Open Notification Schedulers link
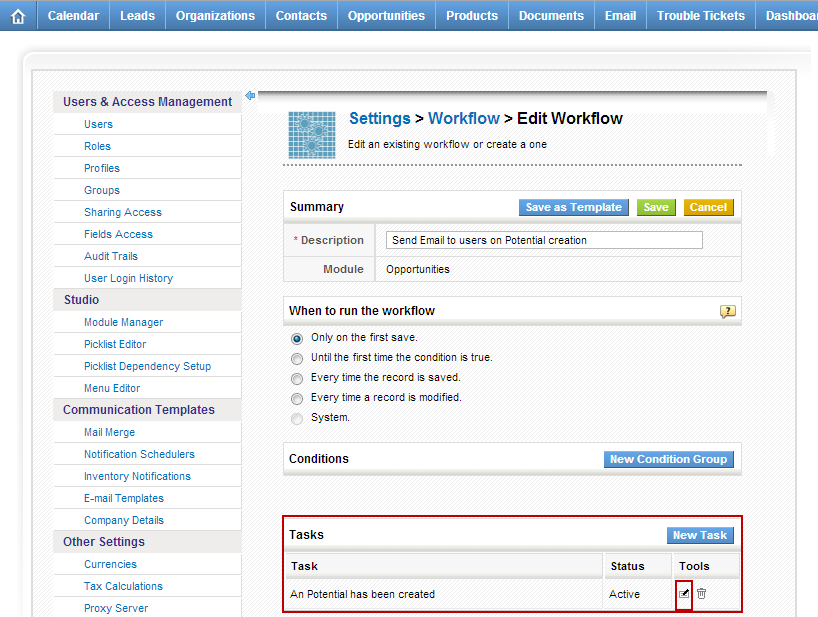Viewport: 818px width, 617px height. (139, 454)
